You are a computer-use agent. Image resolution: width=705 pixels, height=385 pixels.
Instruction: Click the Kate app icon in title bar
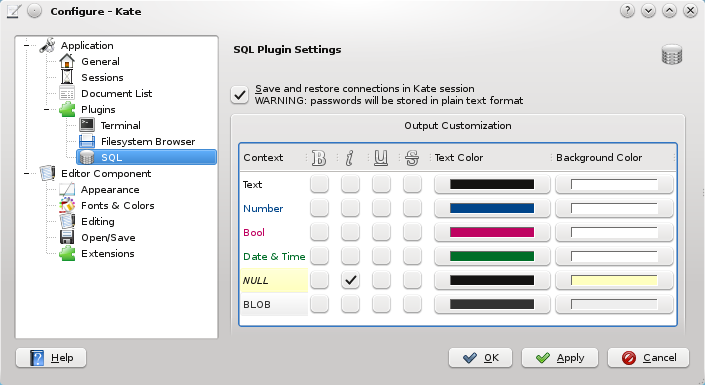pos(13,11)
